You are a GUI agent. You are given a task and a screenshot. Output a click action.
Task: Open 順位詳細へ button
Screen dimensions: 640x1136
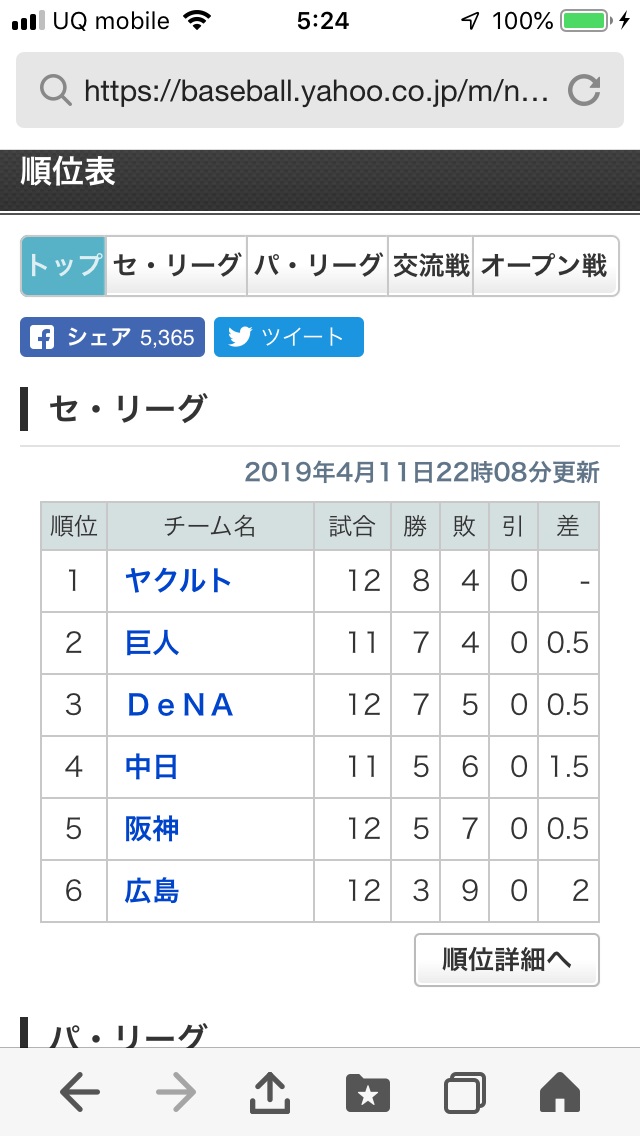point(507,960)
